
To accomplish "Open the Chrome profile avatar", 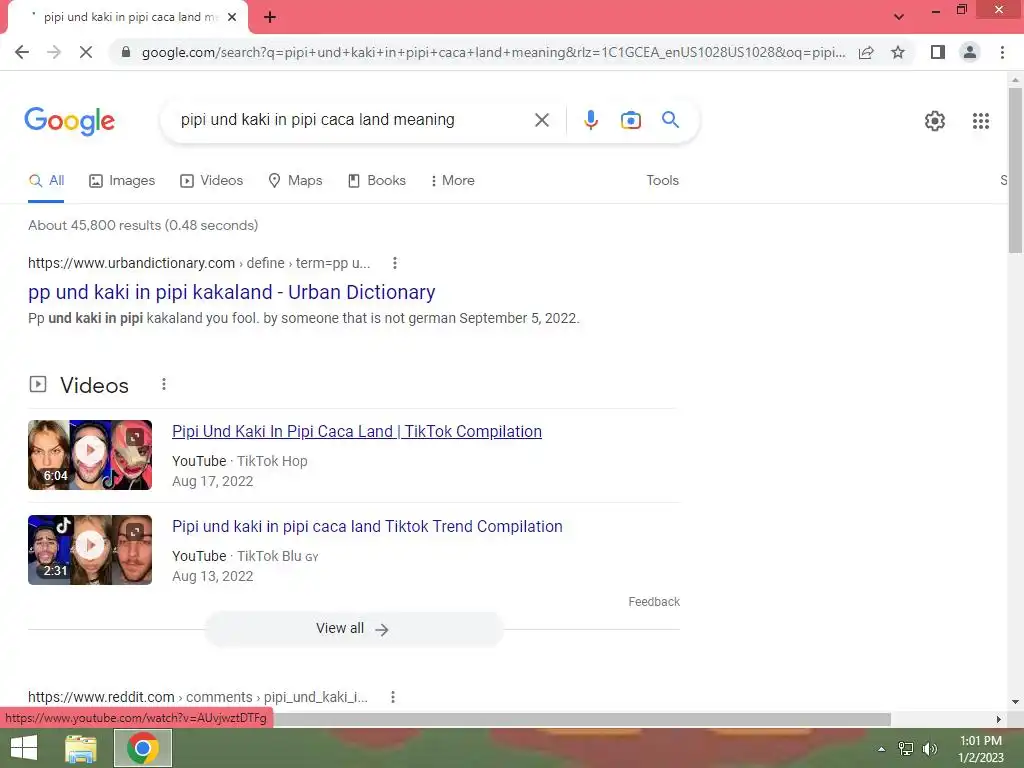I will tap(970, 52).
